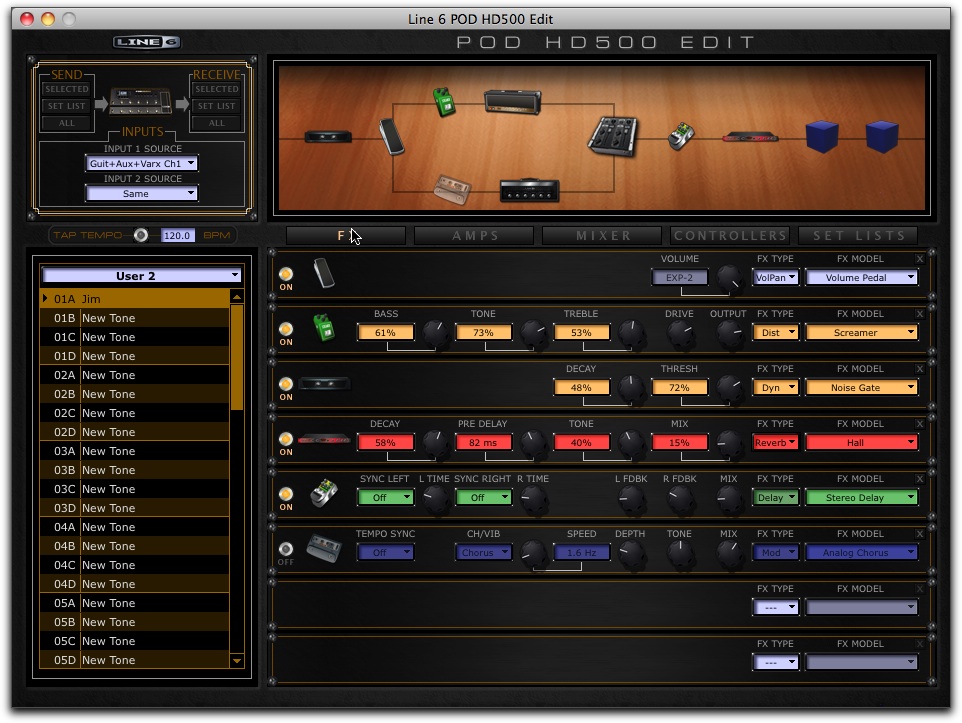962x723 pixels.
Task: Click ALL under RECEIVE
Action: pos(216,122)
